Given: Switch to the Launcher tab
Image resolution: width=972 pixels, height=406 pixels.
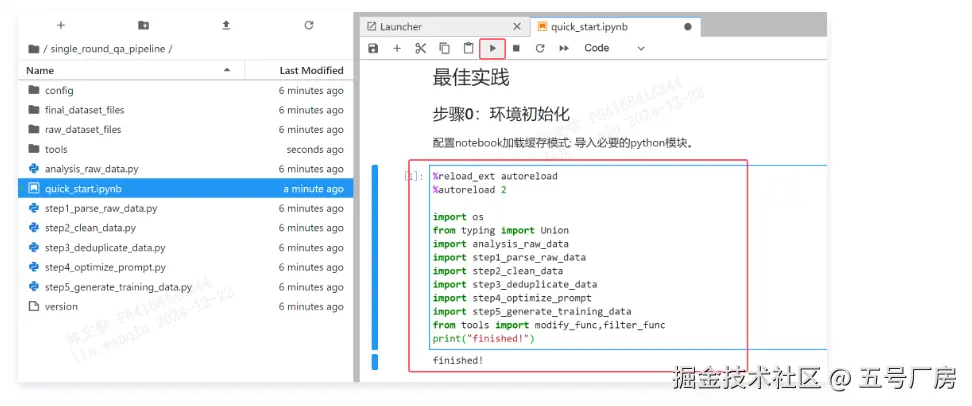Looking at the screenshot, I should (x=445, y=27).
